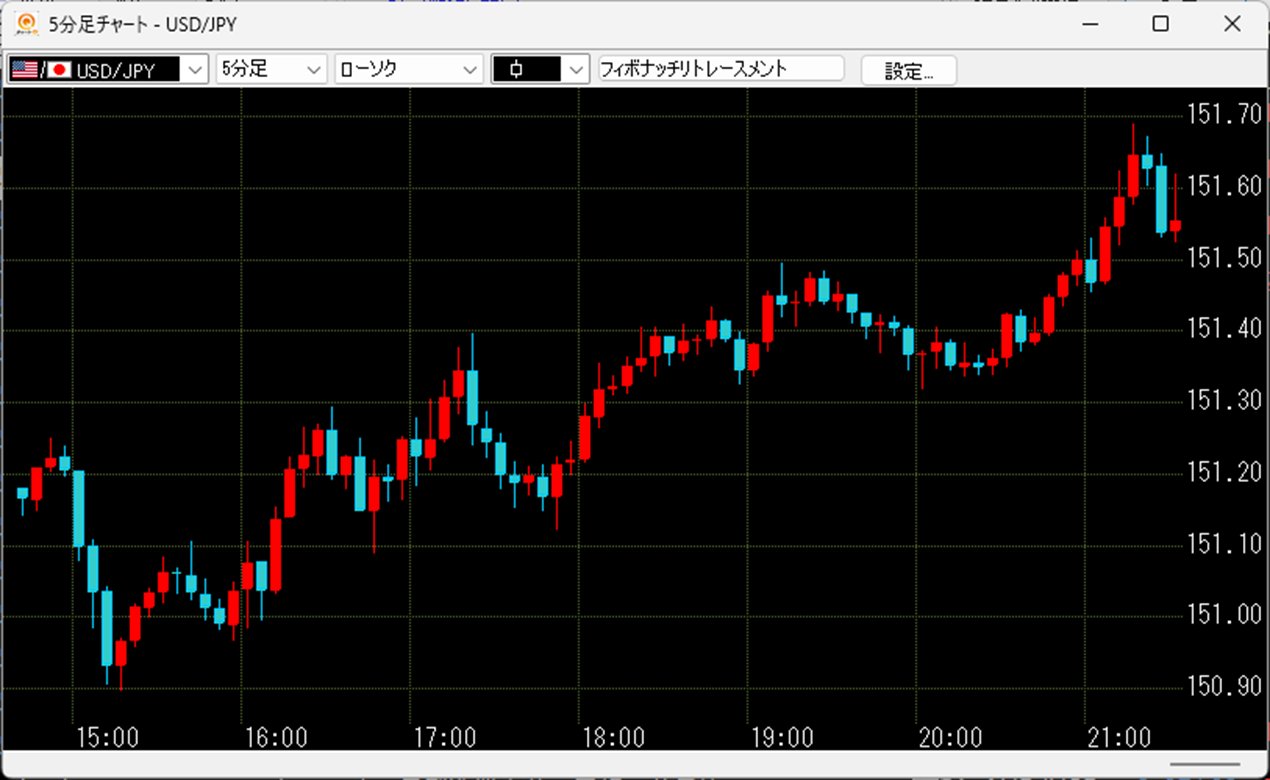Click the 15:00 time label
The width and height of the screenshot is (1270, 780).
click(x=107, y=738)
